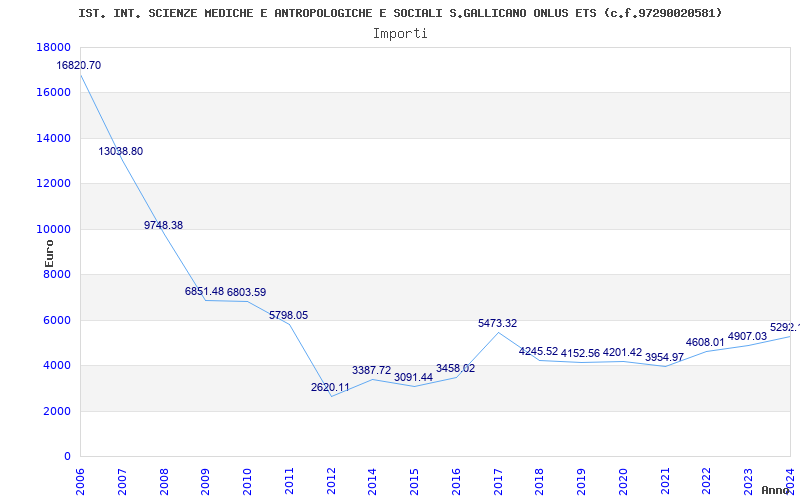The image size is (800, 500).
Task: Select the x-axis year 2019
Action: [581, 481]
